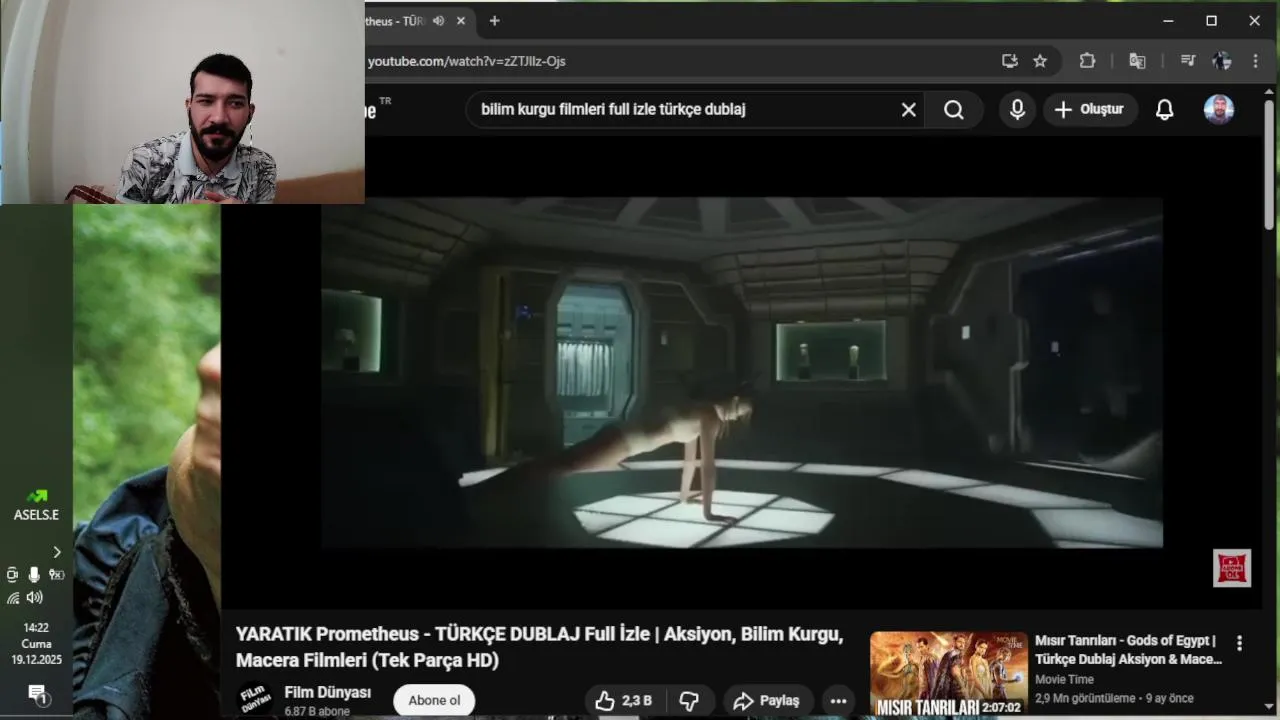Open the location/battery tray icon
This screenshot has height=720, width=1280.
coord(57,574)
